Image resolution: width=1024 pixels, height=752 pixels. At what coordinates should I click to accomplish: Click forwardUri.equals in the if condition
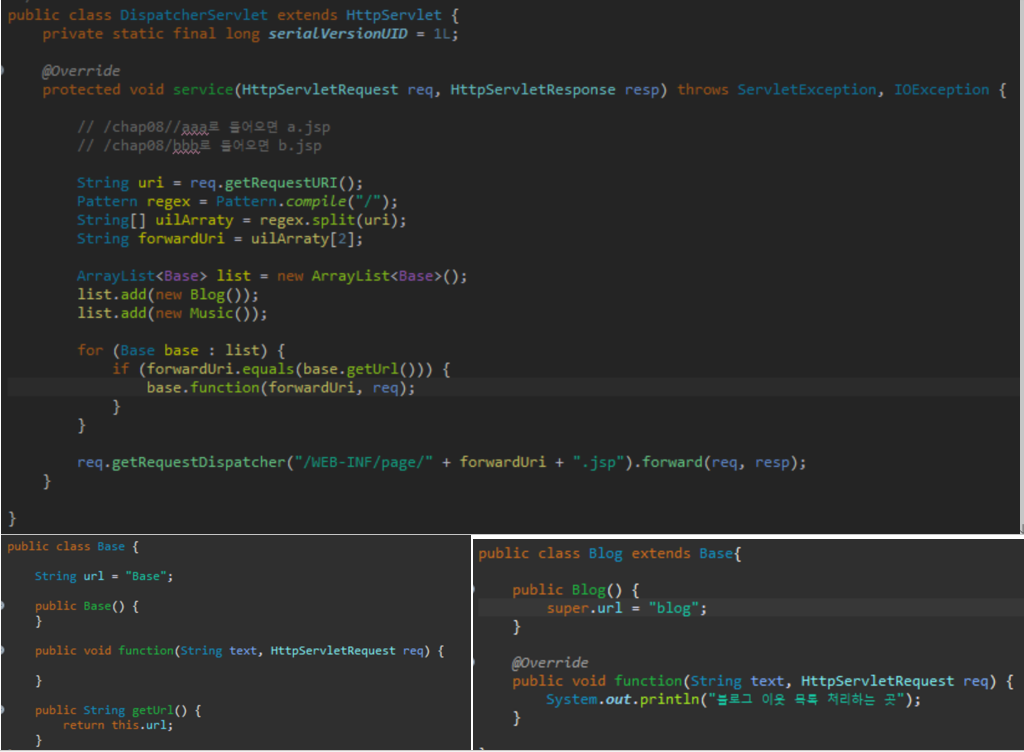[x=220, y=369]
